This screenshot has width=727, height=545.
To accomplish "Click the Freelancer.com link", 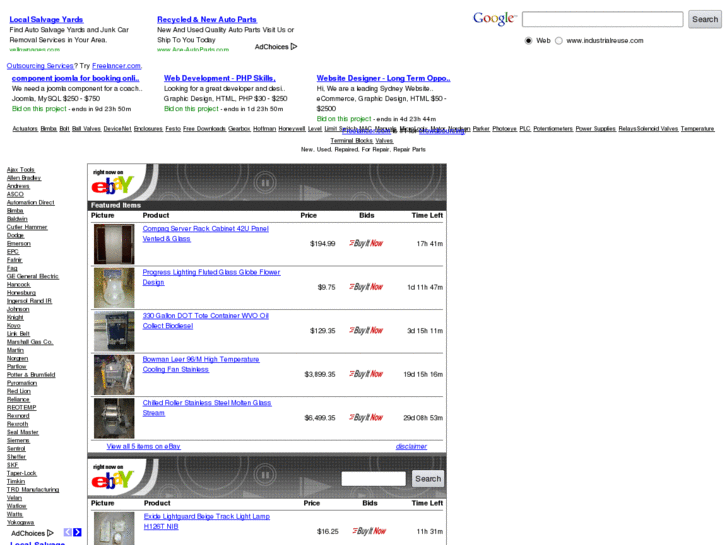I will (x=116, y=66).
